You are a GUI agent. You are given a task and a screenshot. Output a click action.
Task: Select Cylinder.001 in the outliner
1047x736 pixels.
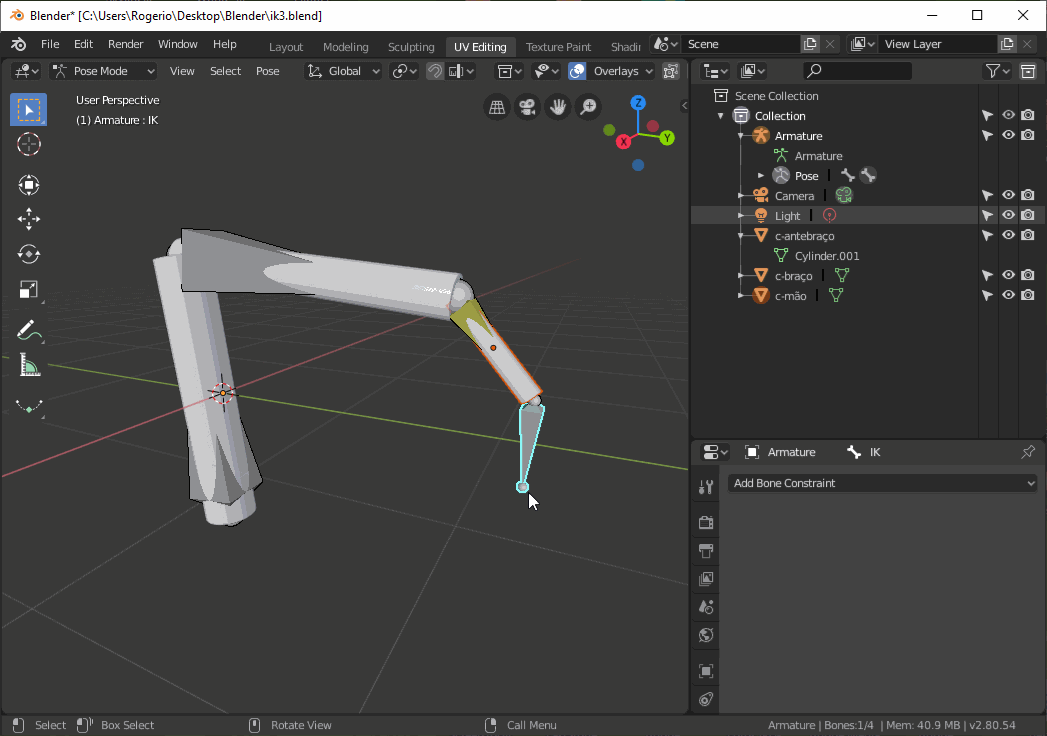click(826, 255)
